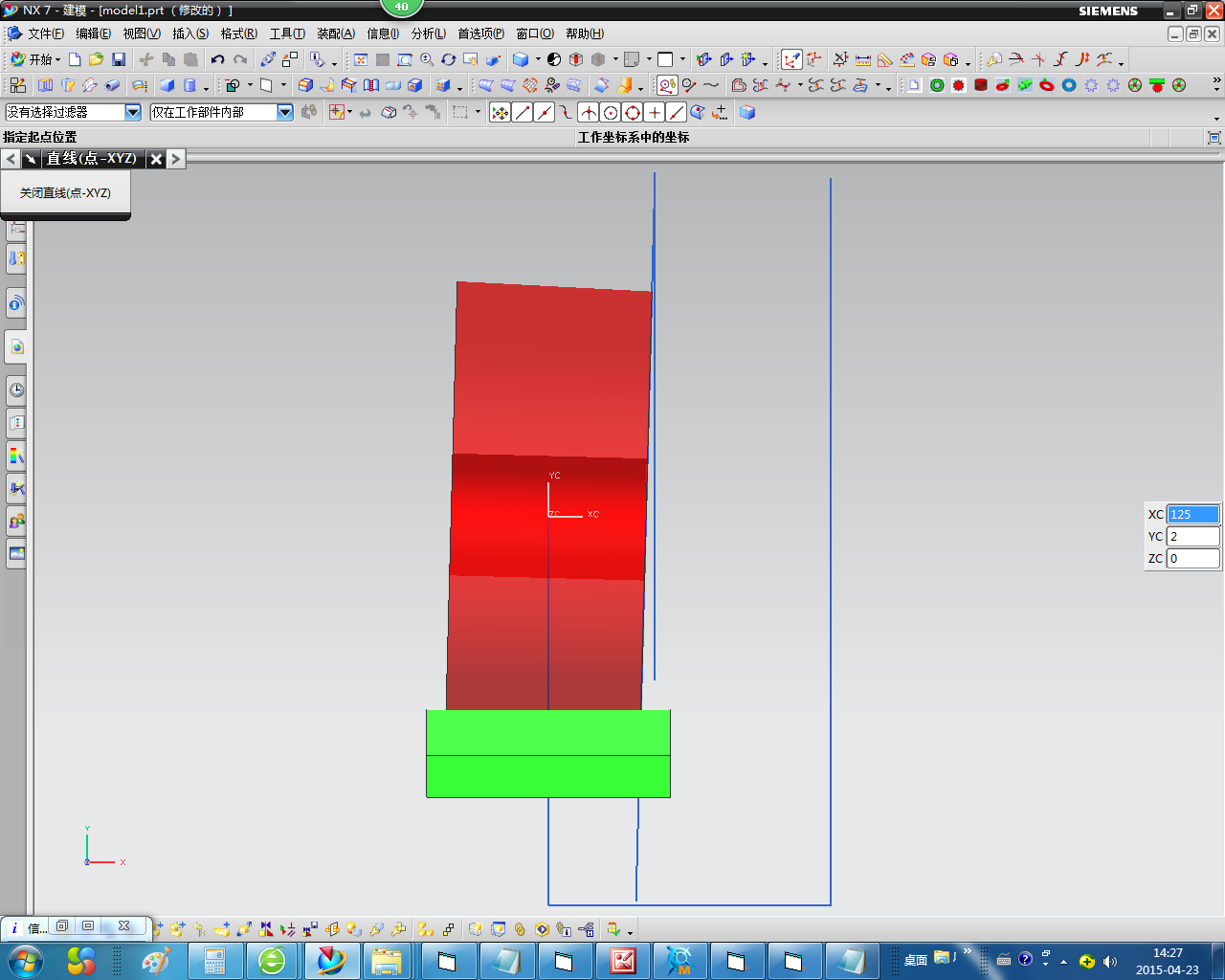Open the history clock tab in resource bar
This screenshot has width=1225, height=980.
(16, 390)
